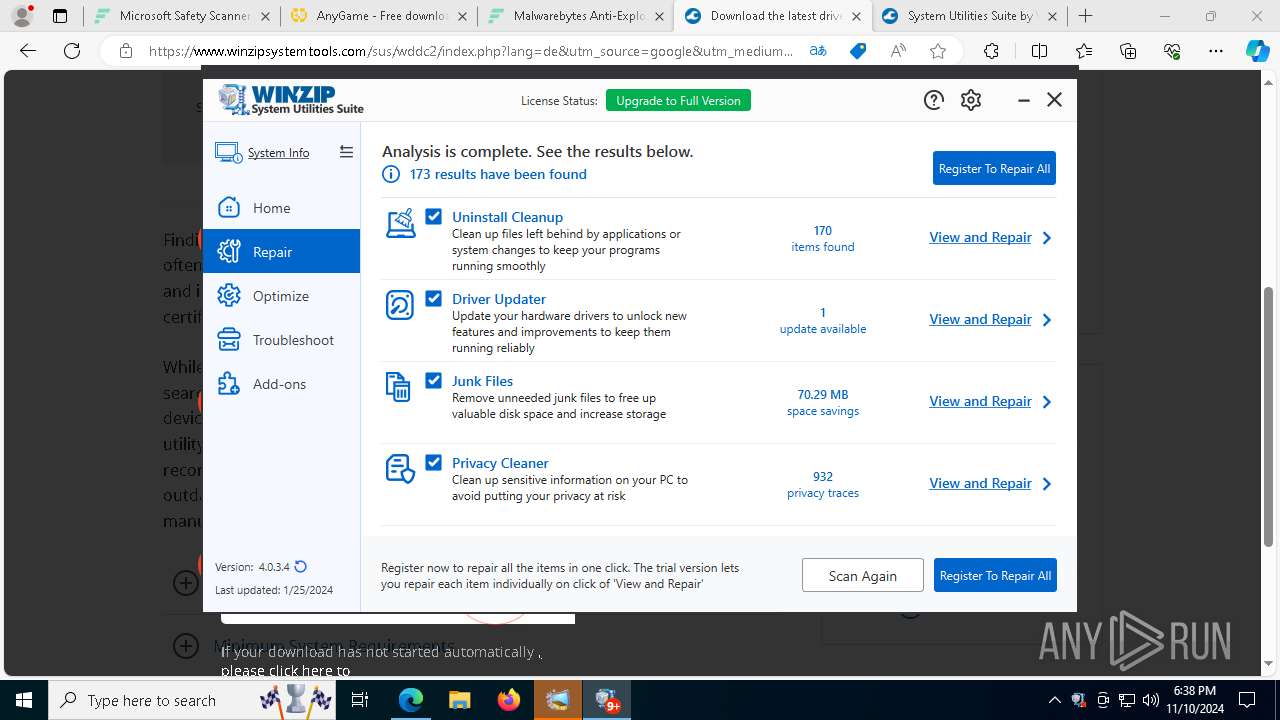The height and width of the screenshot is (720, 1280).
Task: Expand the plus item above Minimum System Requirements
Action: tap(186, 582)
